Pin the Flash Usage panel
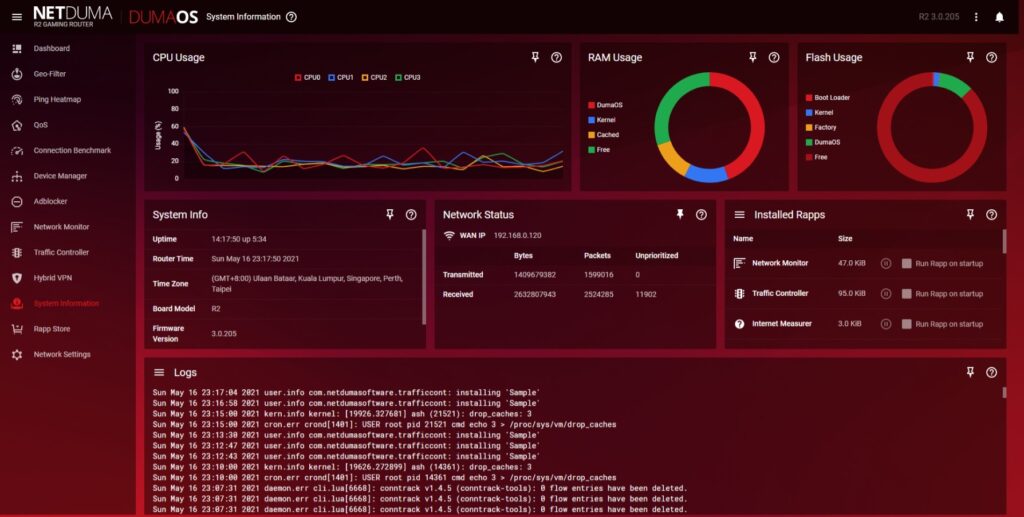1024x517 pixels. click(x=970, y=57)
